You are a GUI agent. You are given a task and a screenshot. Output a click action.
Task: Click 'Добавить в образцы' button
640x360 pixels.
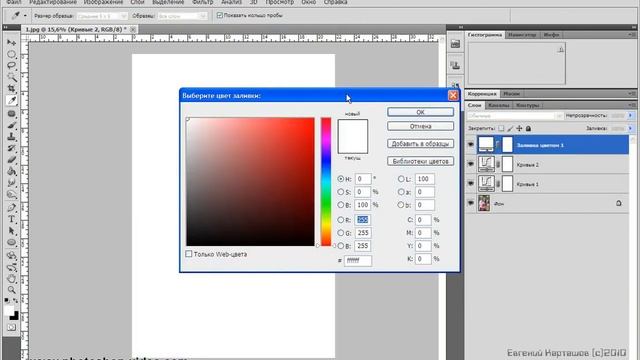click(420, 144)
